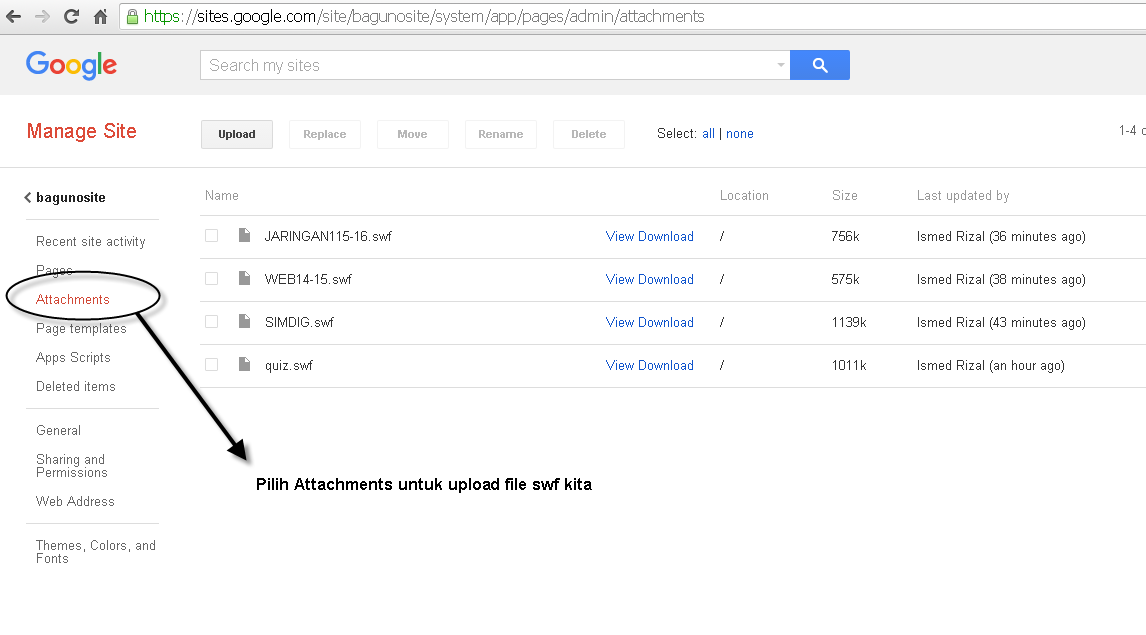Click the file icon beside quiz.swf
Screen dimensions: 1146x635
[244, 365]
